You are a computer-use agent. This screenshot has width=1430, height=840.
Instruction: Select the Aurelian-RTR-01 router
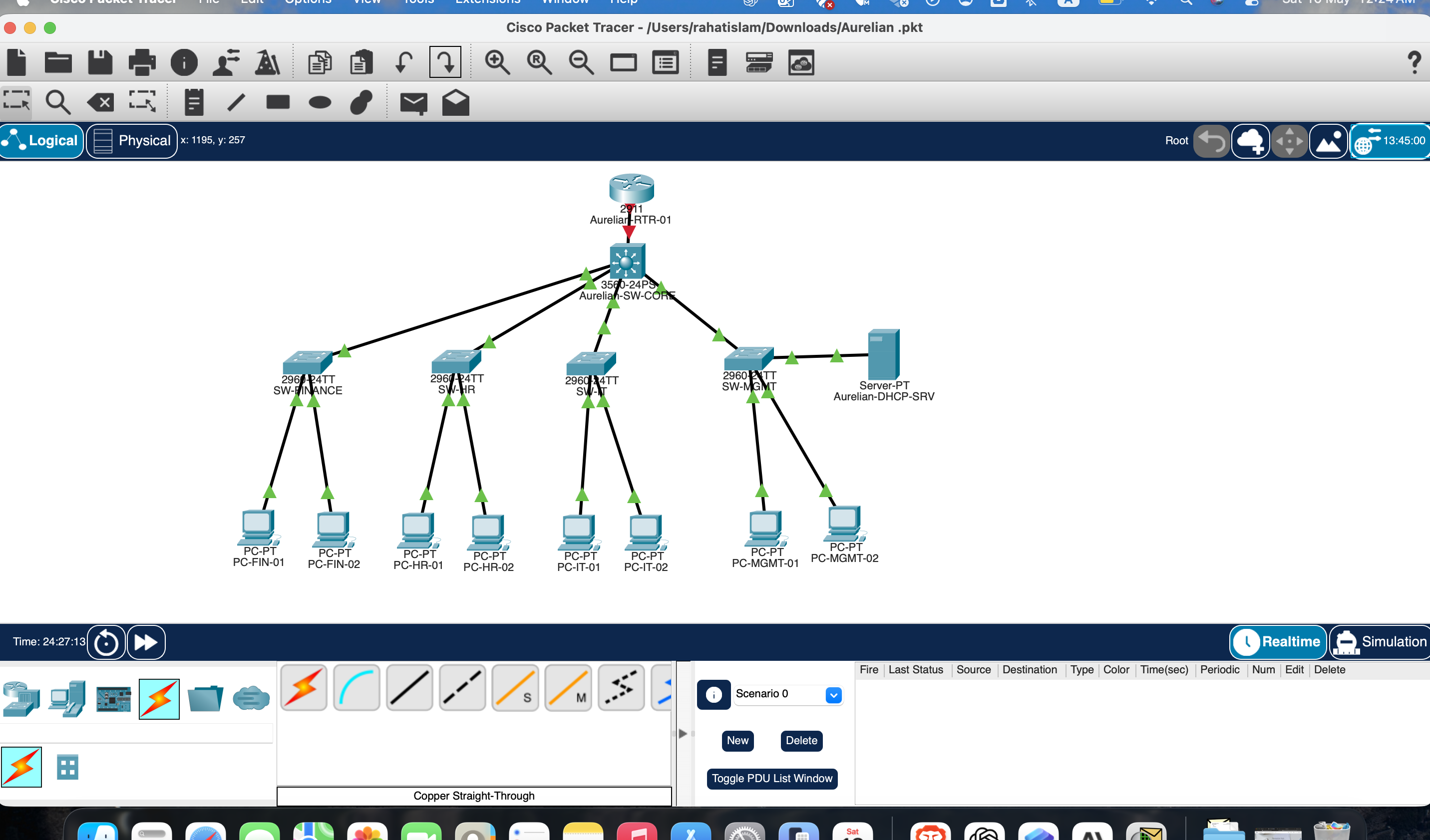(x=631, y=188)
